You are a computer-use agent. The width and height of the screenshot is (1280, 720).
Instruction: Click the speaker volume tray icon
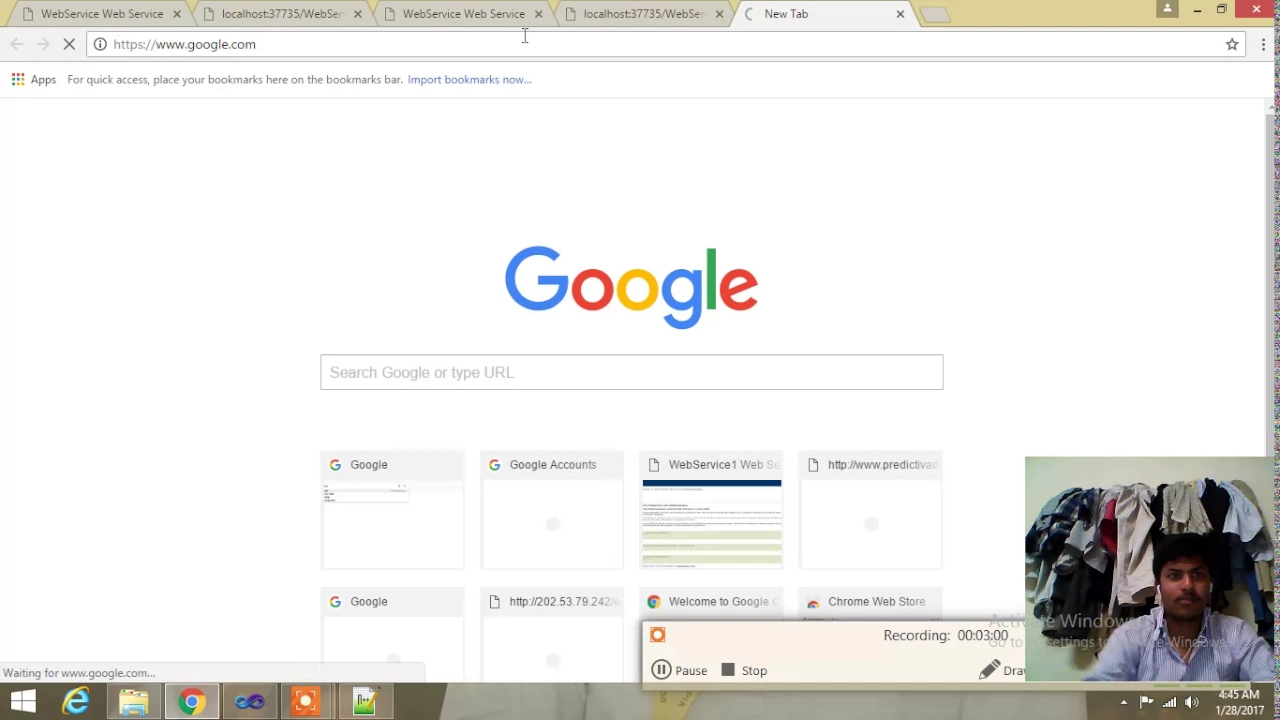click(1191, 702)
